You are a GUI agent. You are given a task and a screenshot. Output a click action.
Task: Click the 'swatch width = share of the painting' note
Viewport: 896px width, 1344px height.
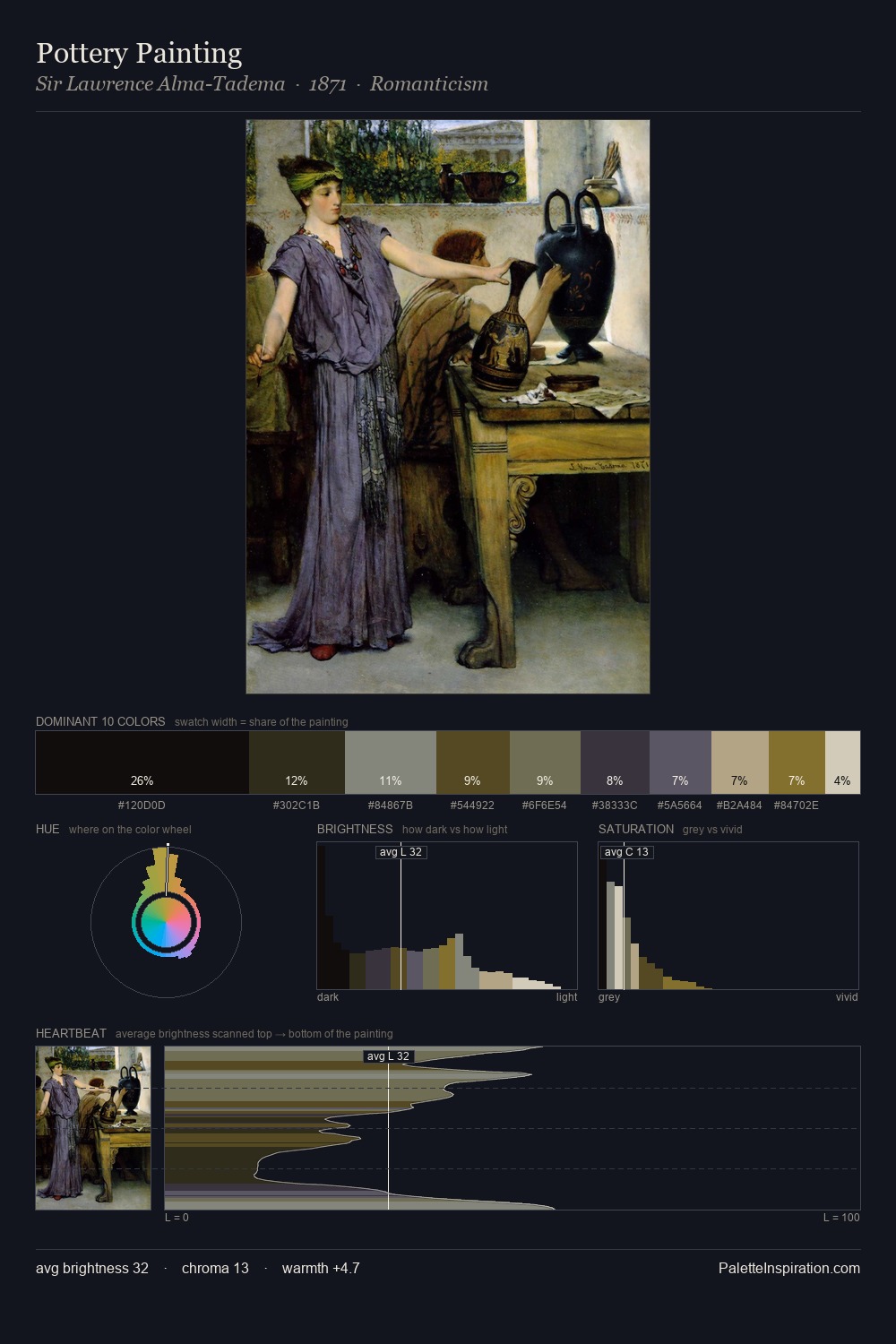262,722
